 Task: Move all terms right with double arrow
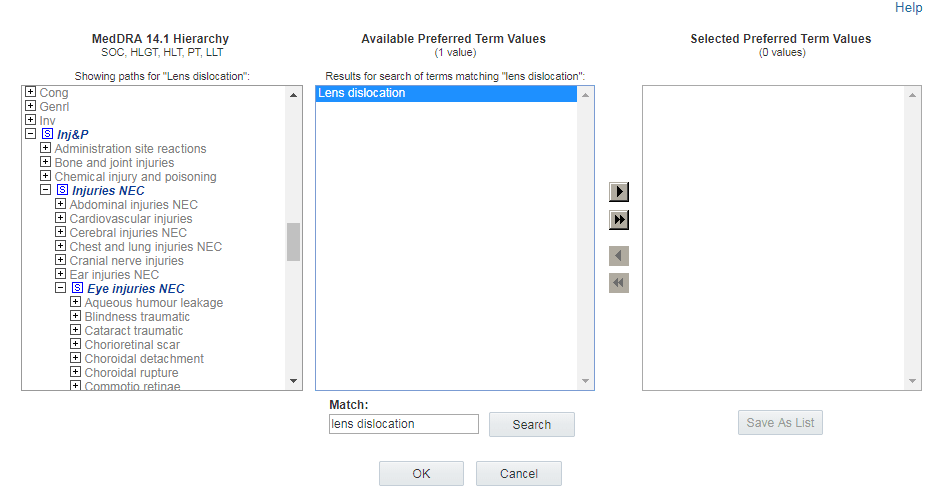[619, 220]
